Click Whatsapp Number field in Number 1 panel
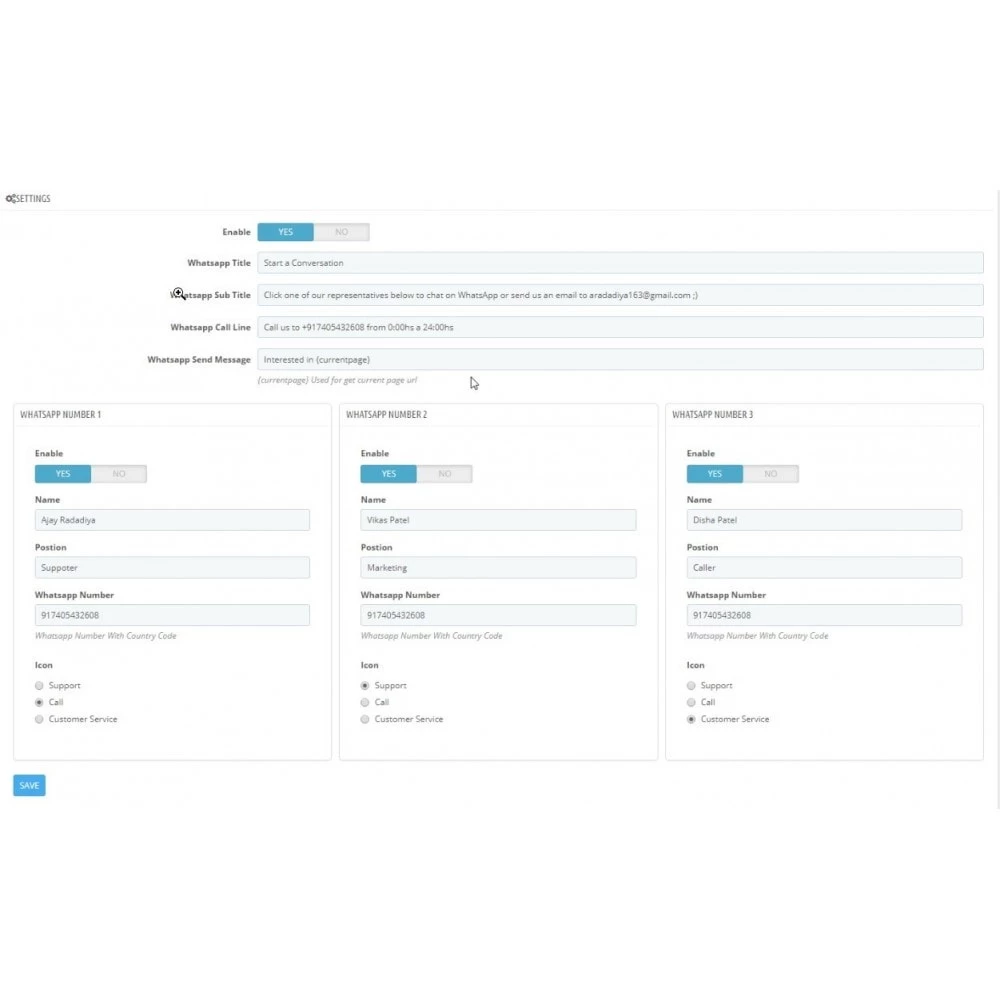This screenshot has height=1000, width=1000. [172, 615]
